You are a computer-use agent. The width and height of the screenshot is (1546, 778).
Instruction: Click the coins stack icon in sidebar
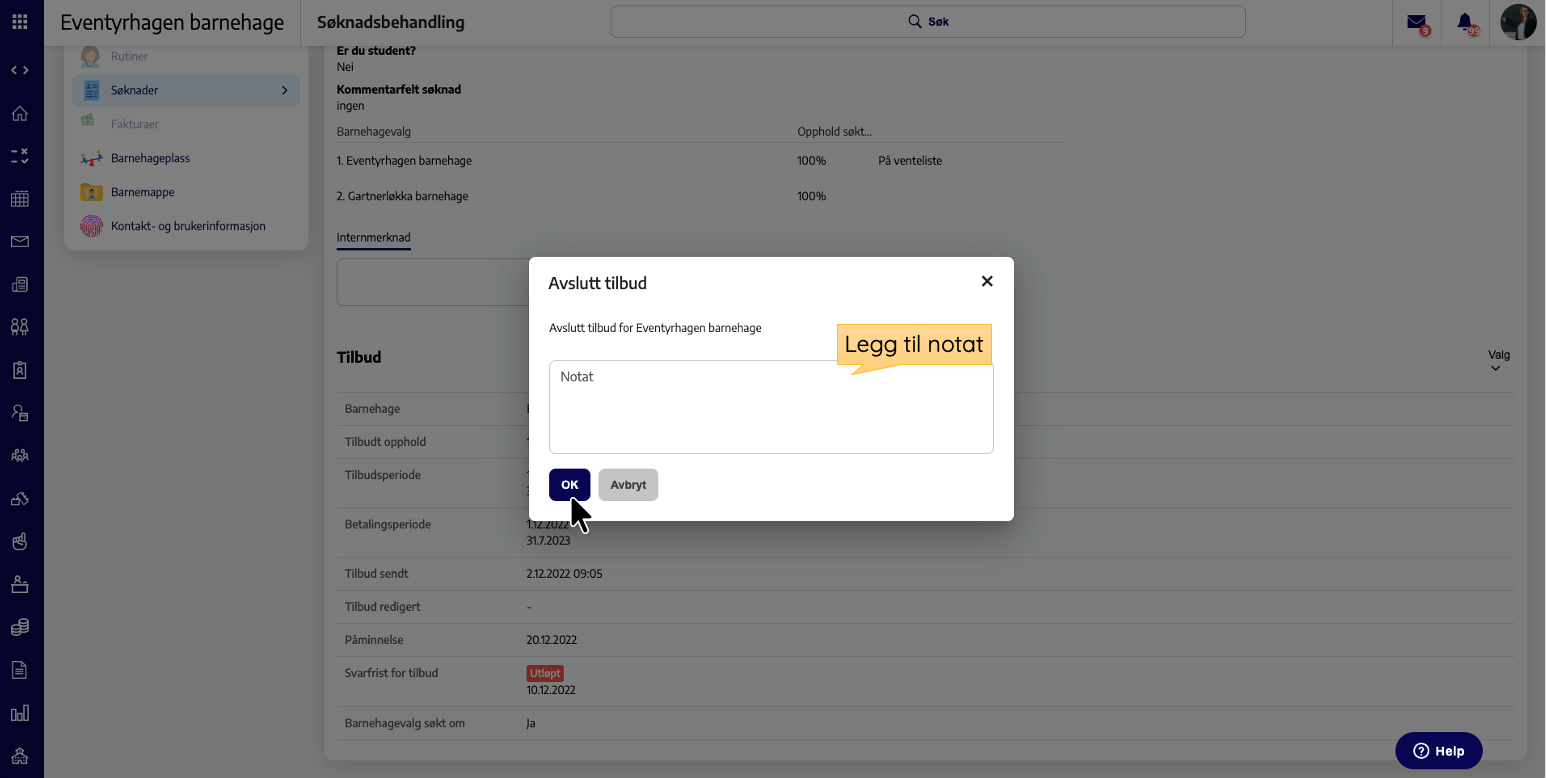20,627
